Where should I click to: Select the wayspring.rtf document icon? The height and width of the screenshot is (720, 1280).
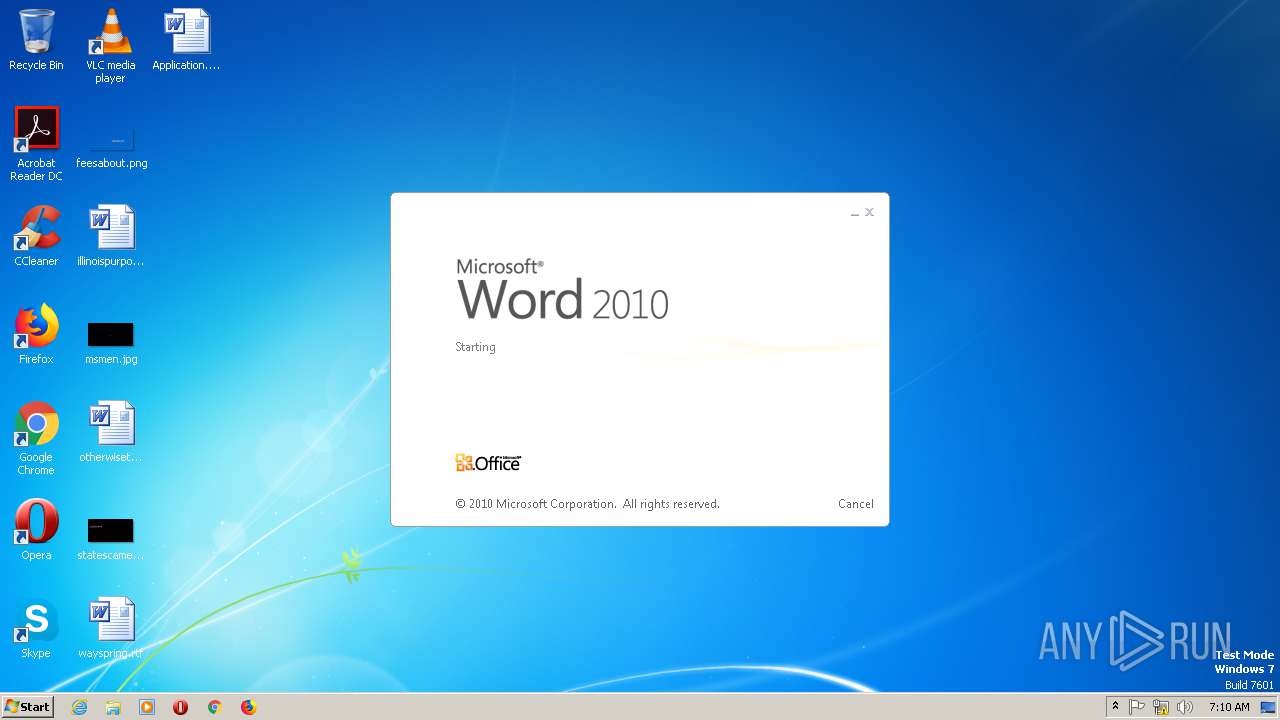point(111,628)
